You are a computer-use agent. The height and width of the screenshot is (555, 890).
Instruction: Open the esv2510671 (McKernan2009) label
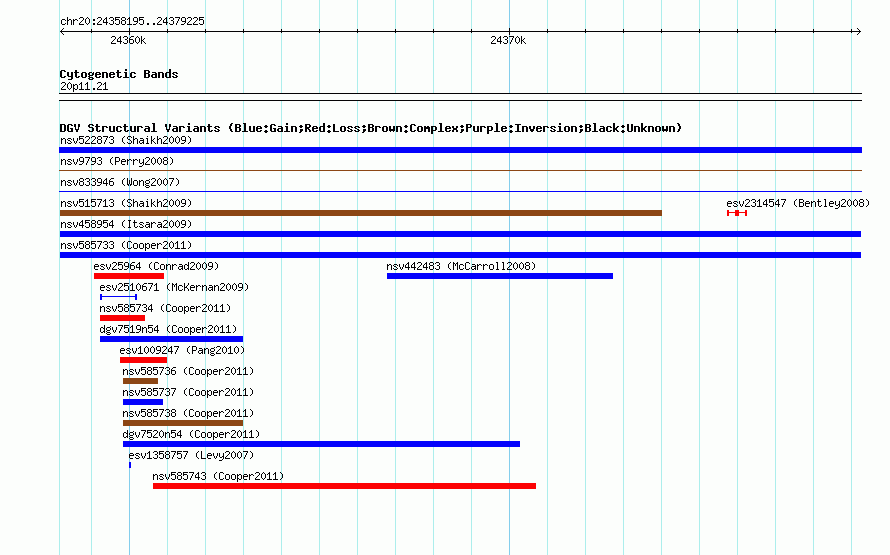click(174, 287)
